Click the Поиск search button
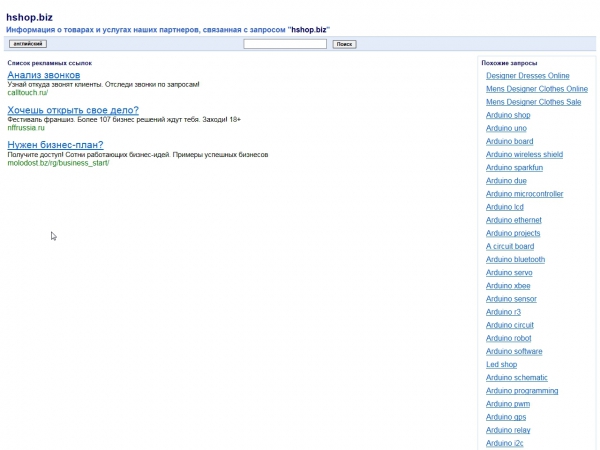600x450 pixels. (x=344, y=44)
